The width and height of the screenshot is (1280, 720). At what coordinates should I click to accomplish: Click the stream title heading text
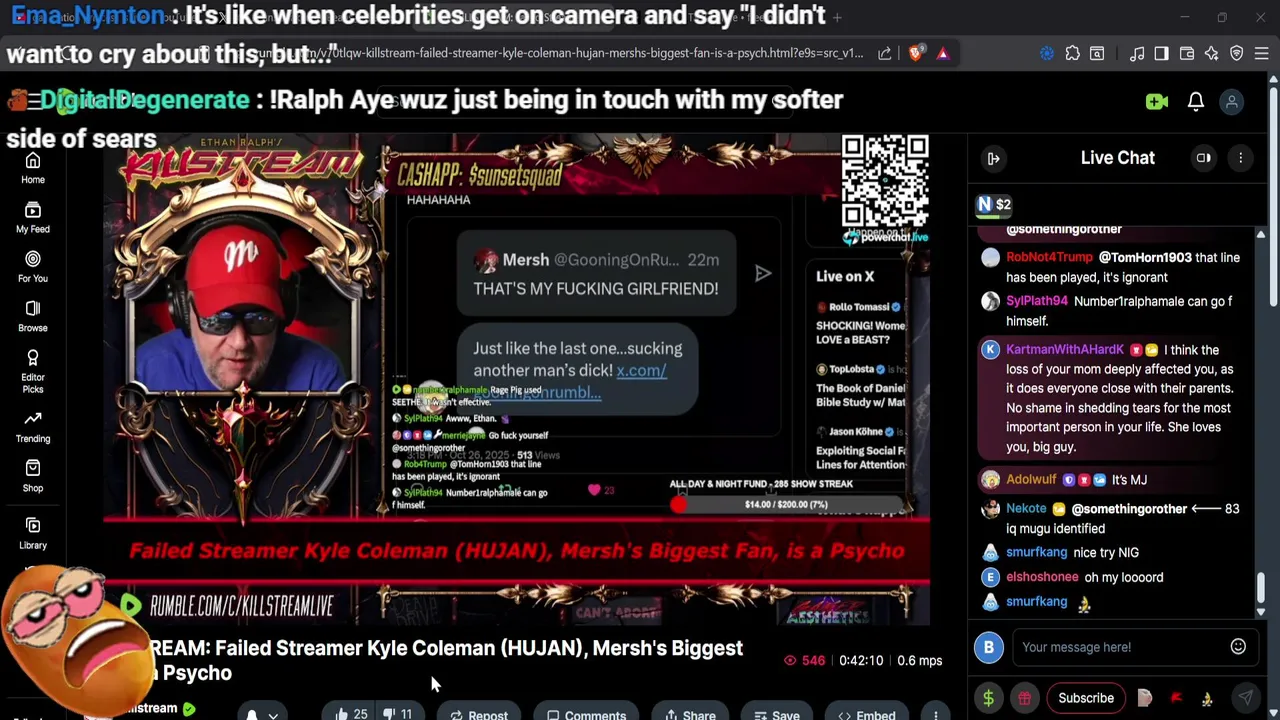tap(446, 660)
